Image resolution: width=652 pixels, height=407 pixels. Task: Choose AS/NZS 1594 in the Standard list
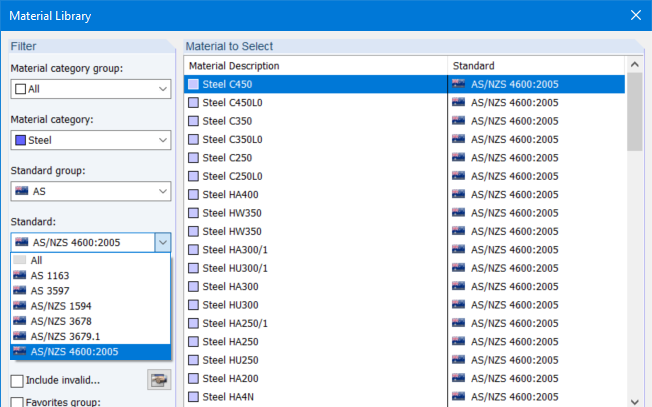tap(91, 306)
